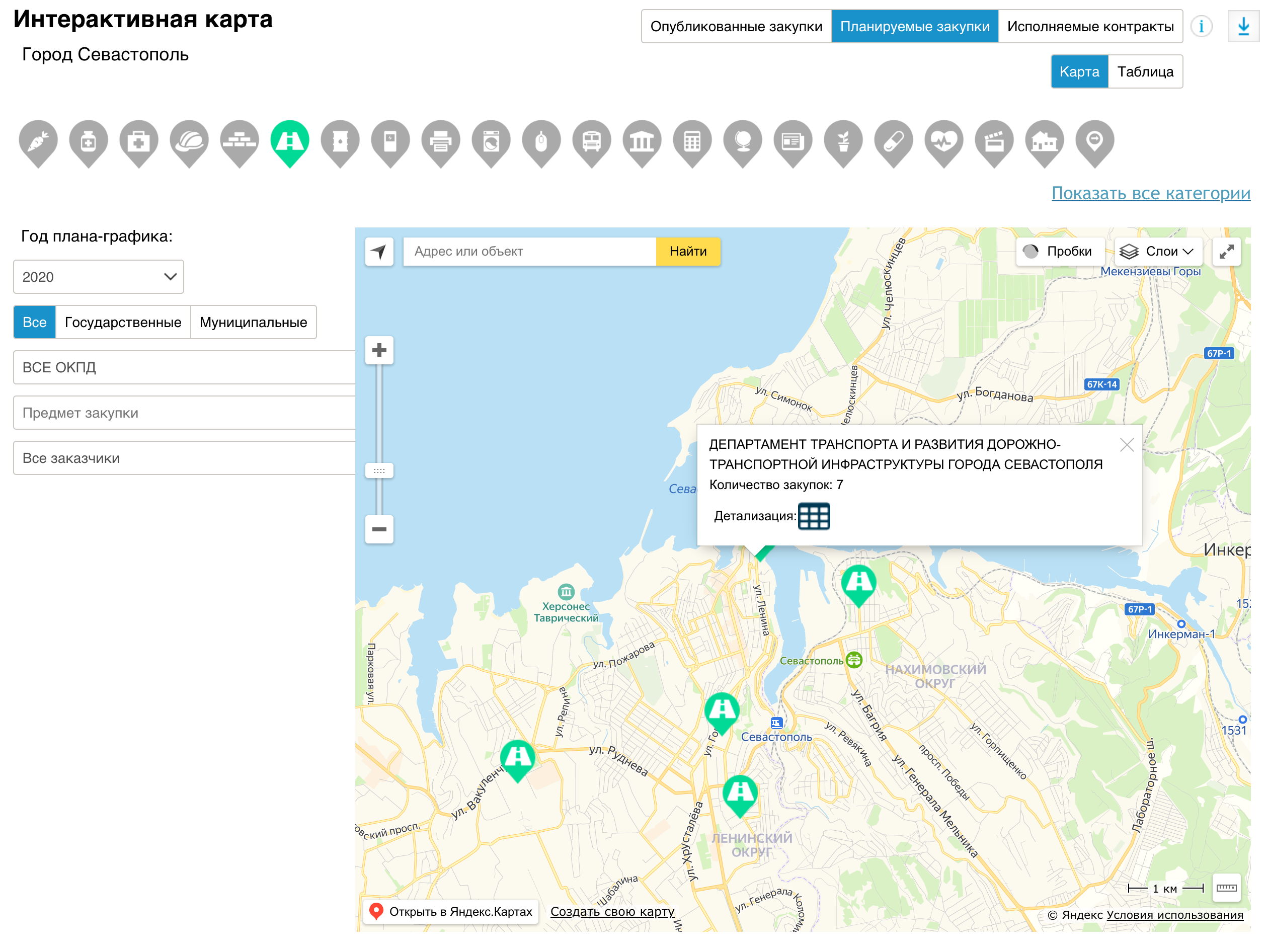Image resolution: width=1267 pixels, height=952 pixels.
Task: Select the printer category pin
Action: pos(440,141)
